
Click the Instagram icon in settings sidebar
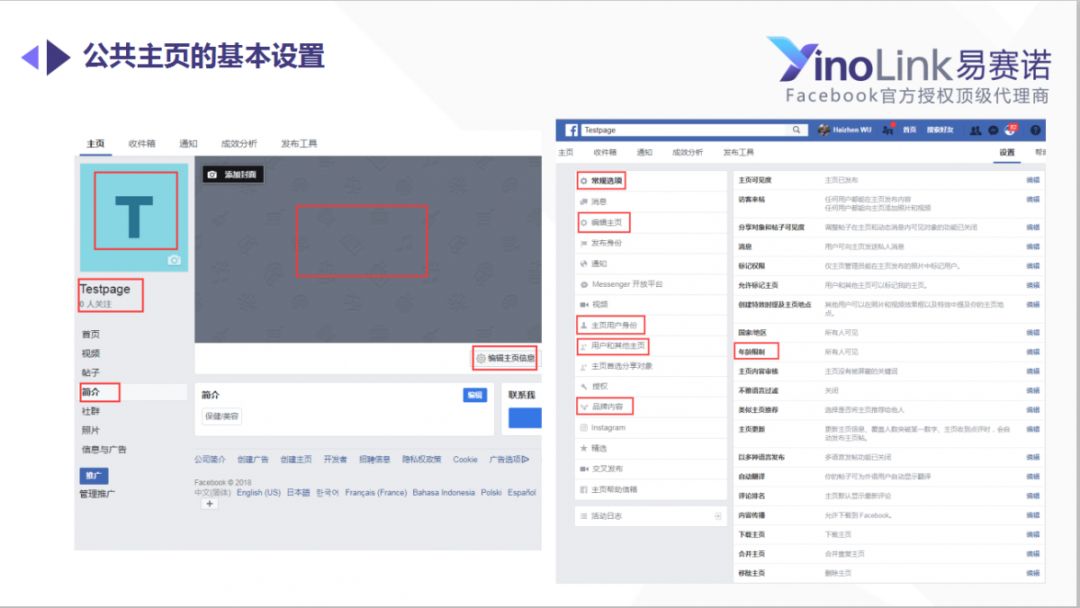pyautogui.click(x=583, y=428)
